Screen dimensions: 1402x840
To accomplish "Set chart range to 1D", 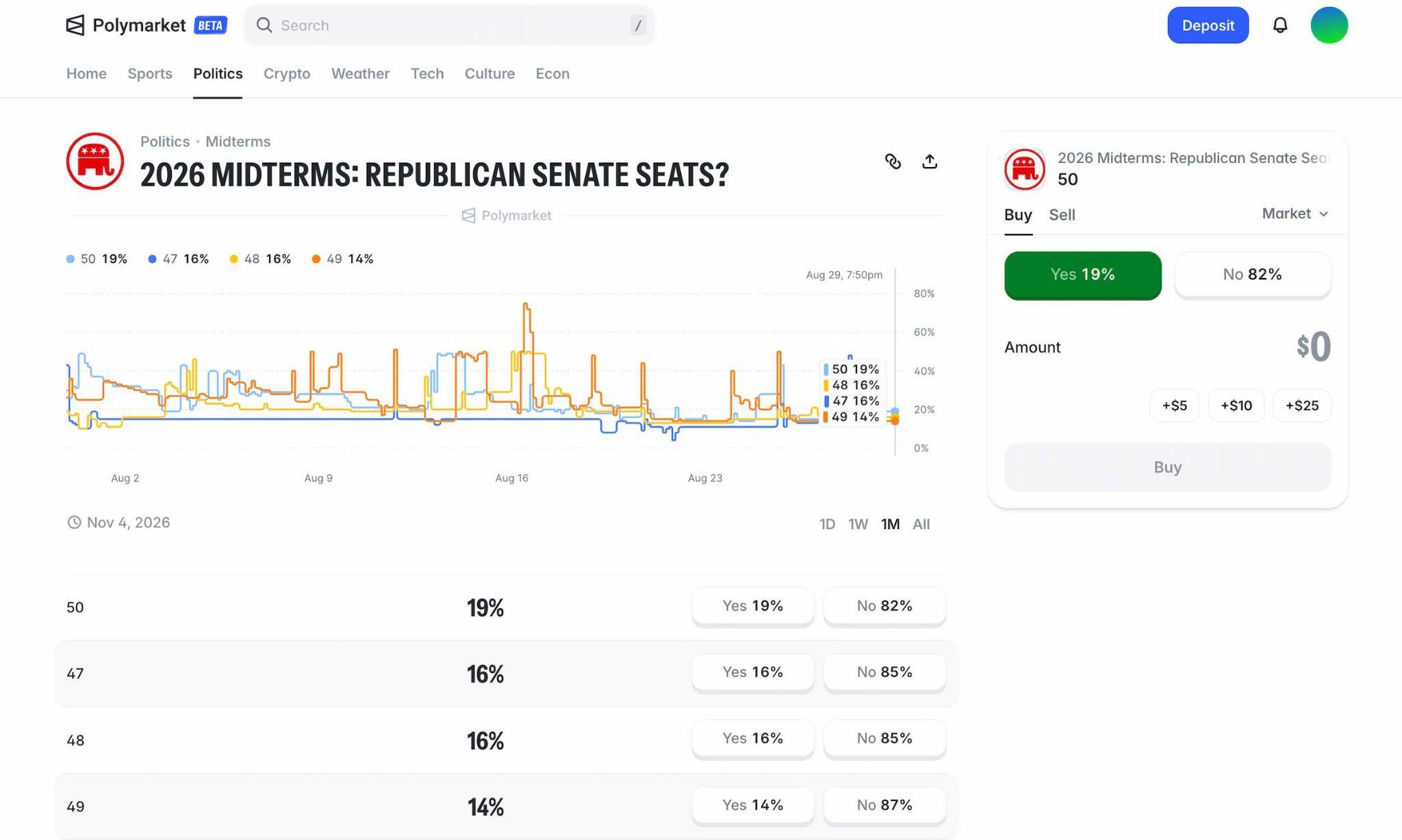I will [827, 524].
